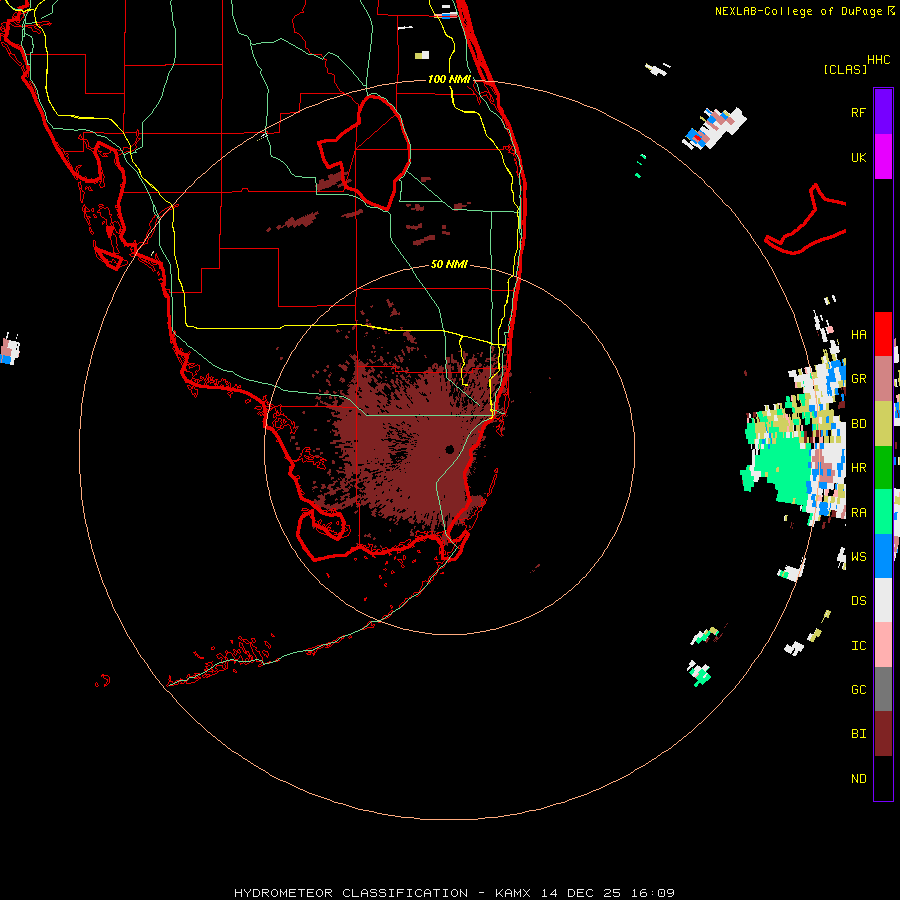900x900 pixels.
Task: Click the Lake Okeechobee red outline
Action: tap(364, 152)
